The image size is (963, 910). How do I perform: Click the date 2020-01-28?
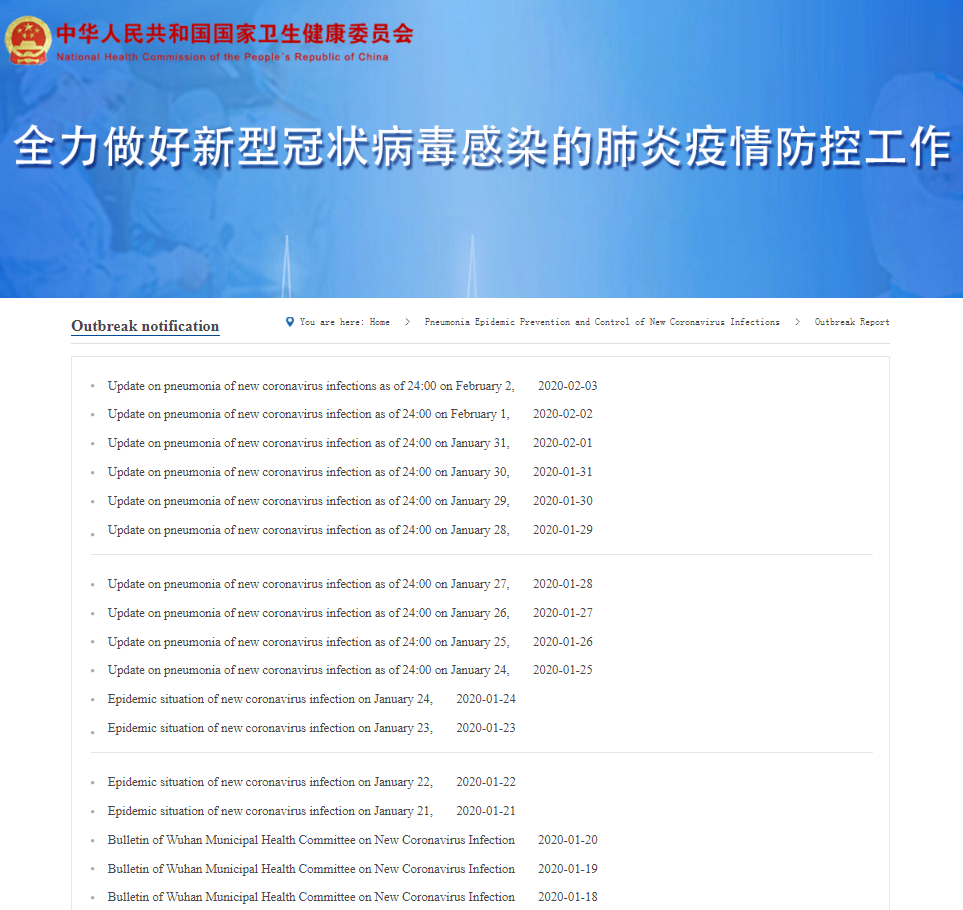click(x=563, y=584)
